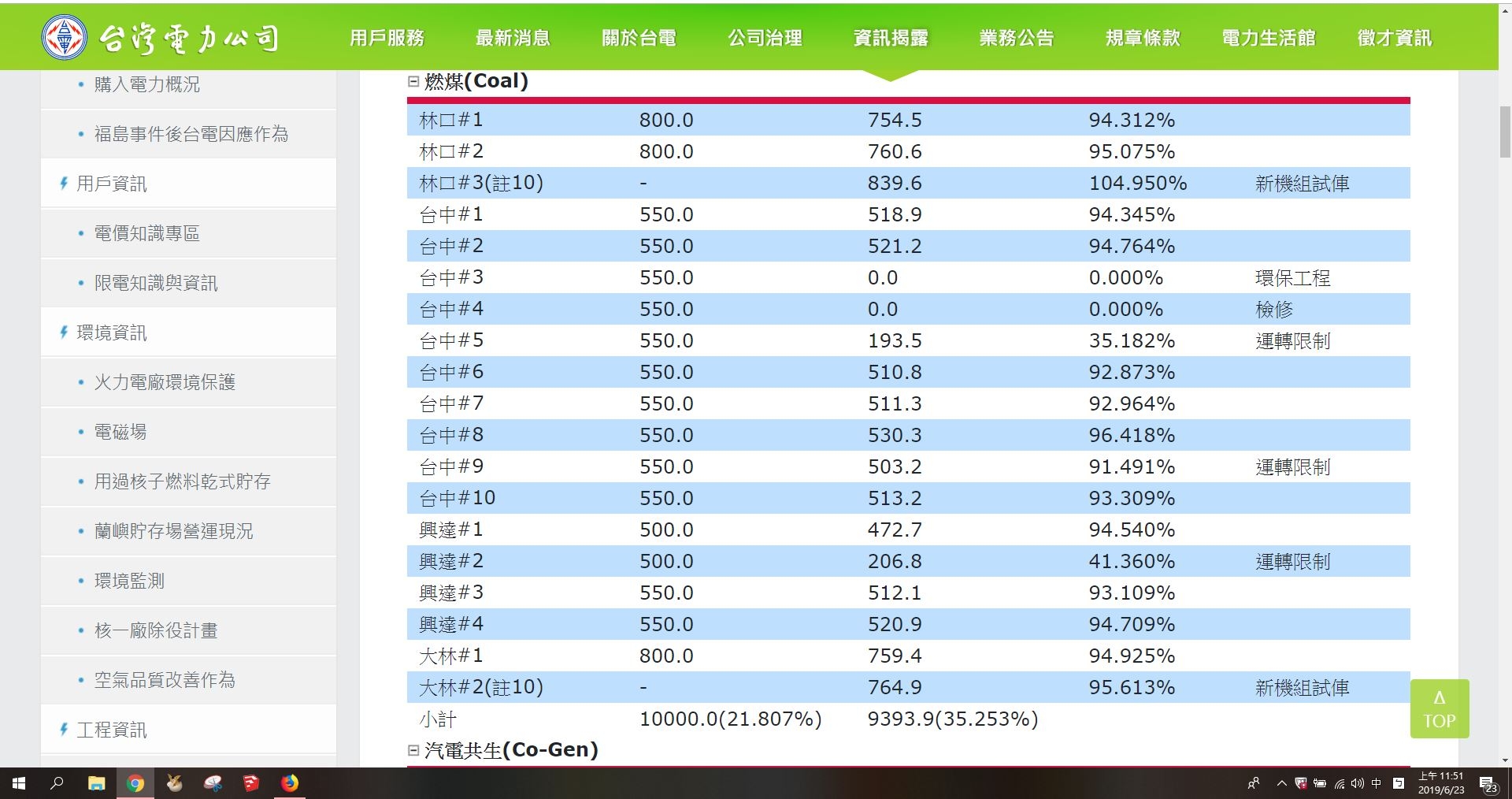Open the antivirus shield tray icon

[1301, 783]
